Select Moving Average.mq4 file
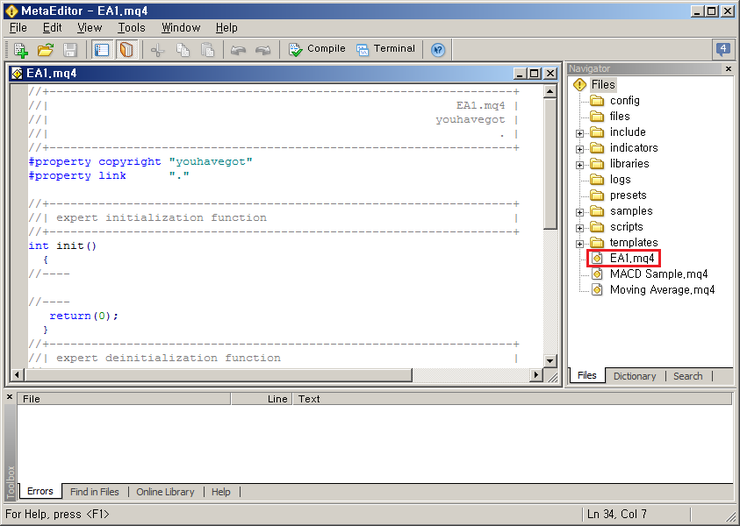This screenshot has width=740, height=526. pos(662,290)
